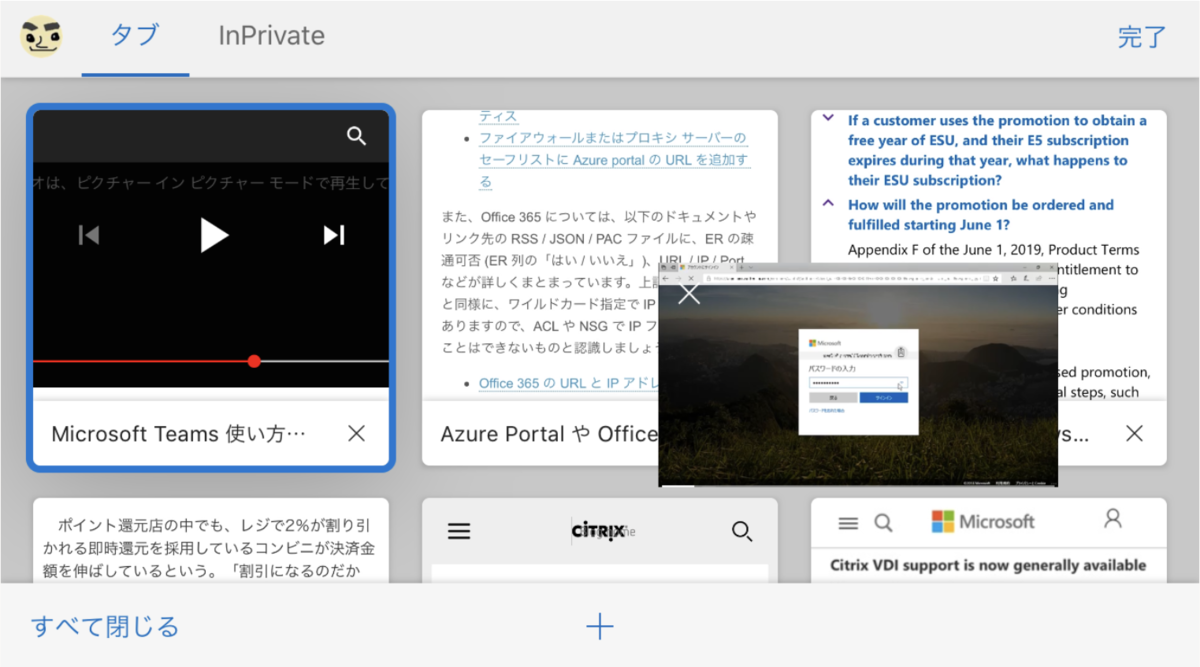Tap 完了 to finish
The image size is (1200, 667).
(x=1142, y=38)
